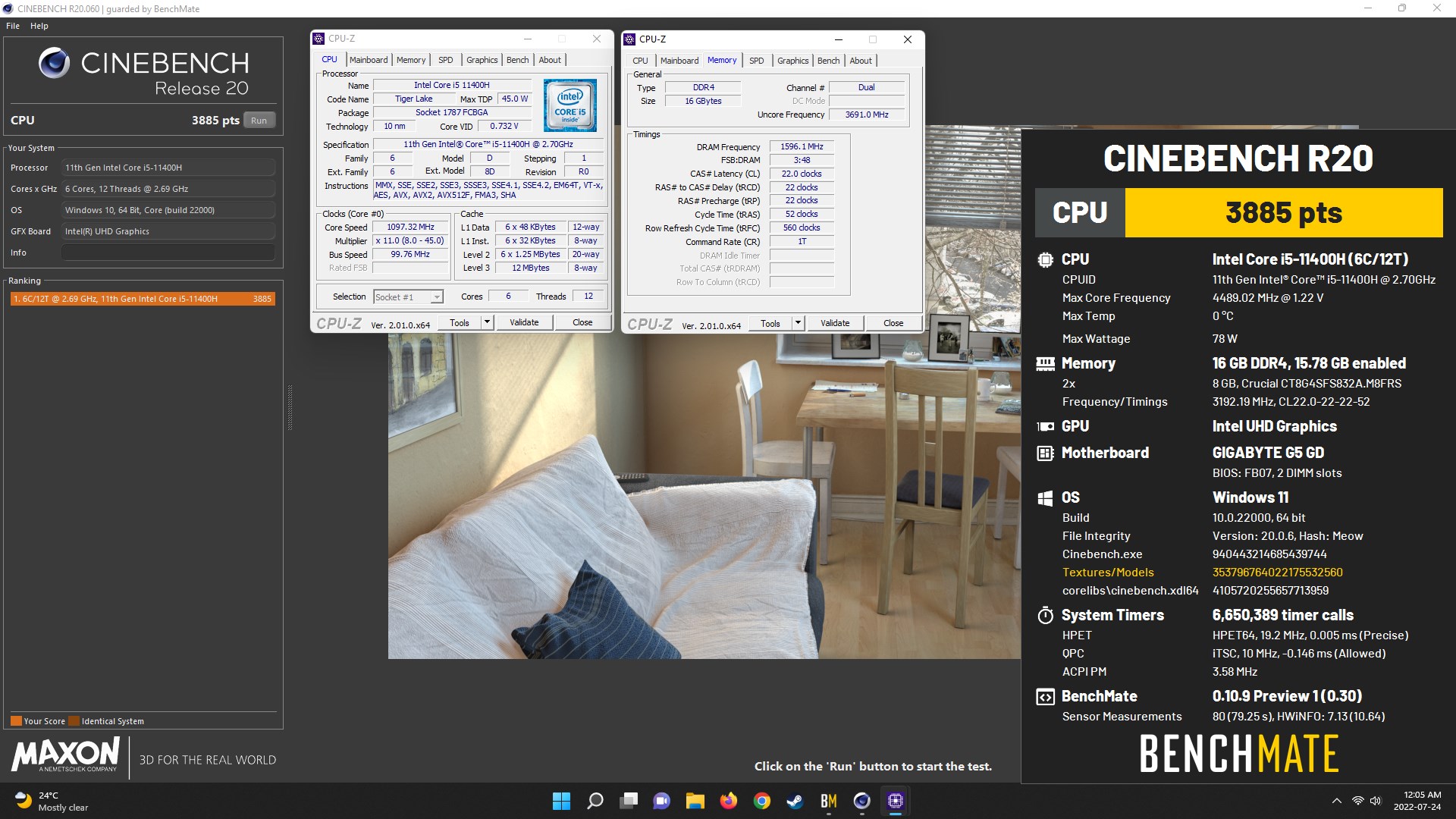This screenshot has height=819, width=1456.
Task: Open the Socket #1 selection dropdown
Action: pyautogui.click(x=408, y=297)
